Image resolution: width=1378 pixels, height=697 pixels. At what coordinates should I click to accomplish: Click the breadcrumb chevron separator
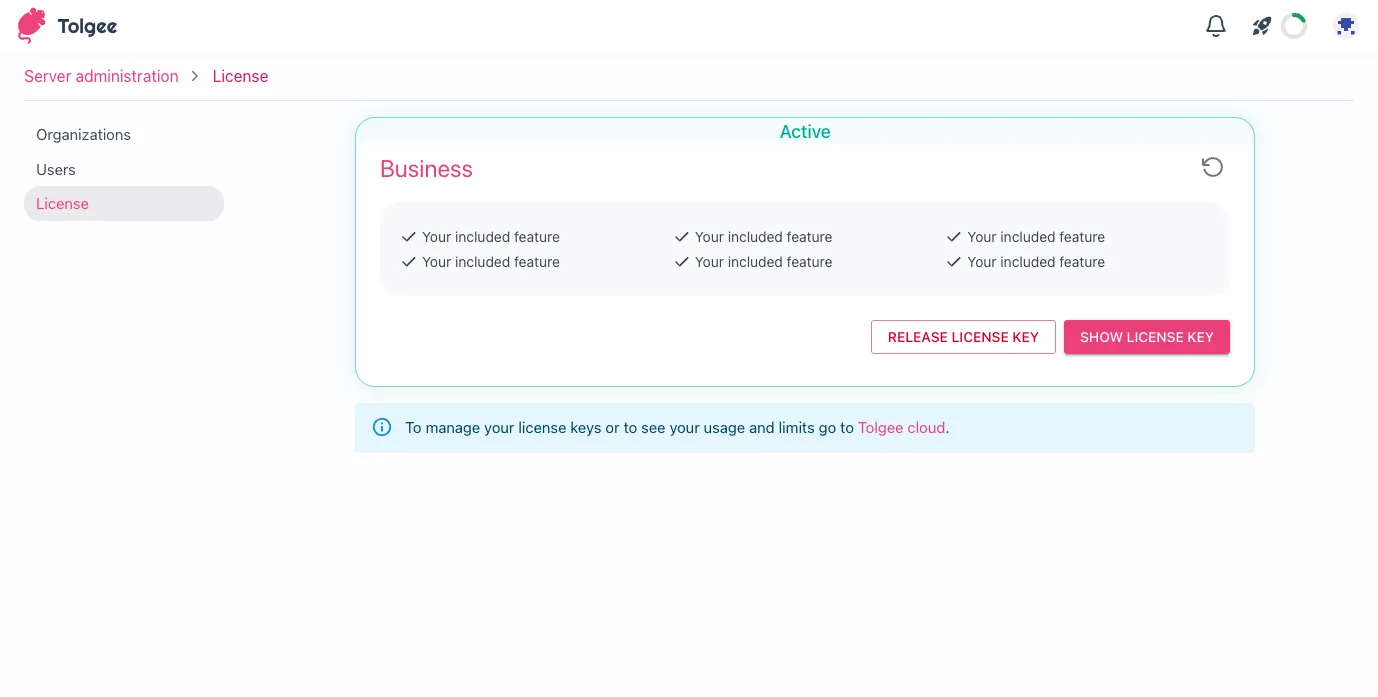(195, 76)
